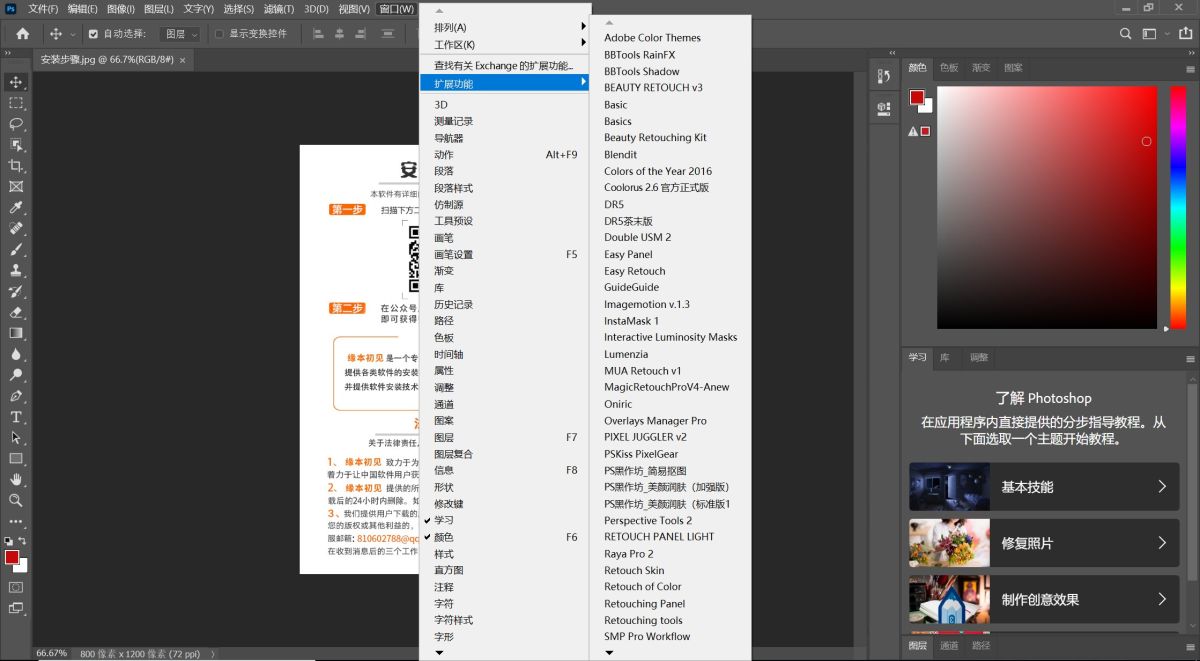Select the Object Selection tool
Image resolution: width=1200 pixels, height=661 pixels.
tap(16, 145)
